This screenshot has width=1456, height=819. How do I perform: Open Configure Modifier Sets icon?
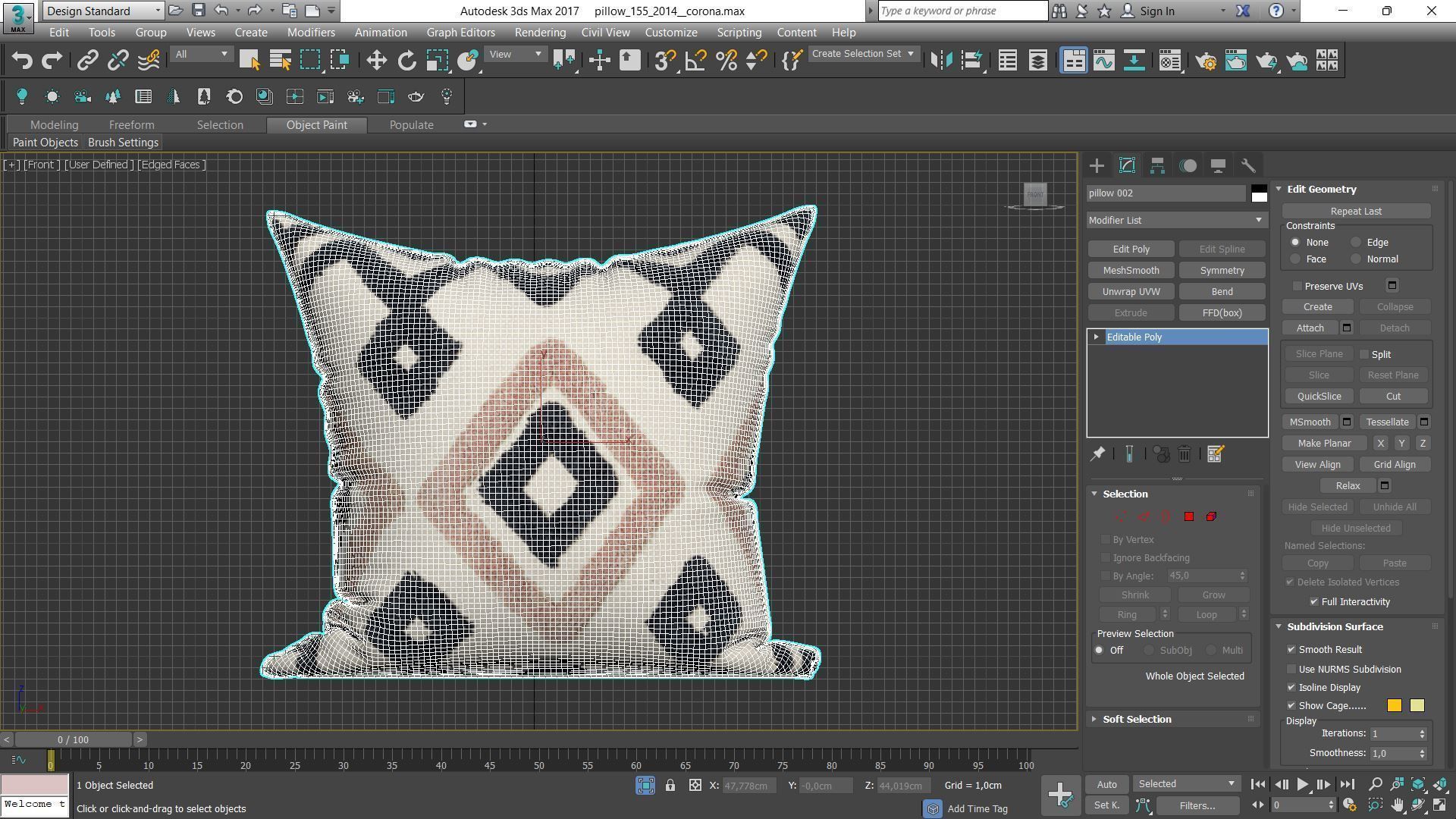click(1215, 454)
